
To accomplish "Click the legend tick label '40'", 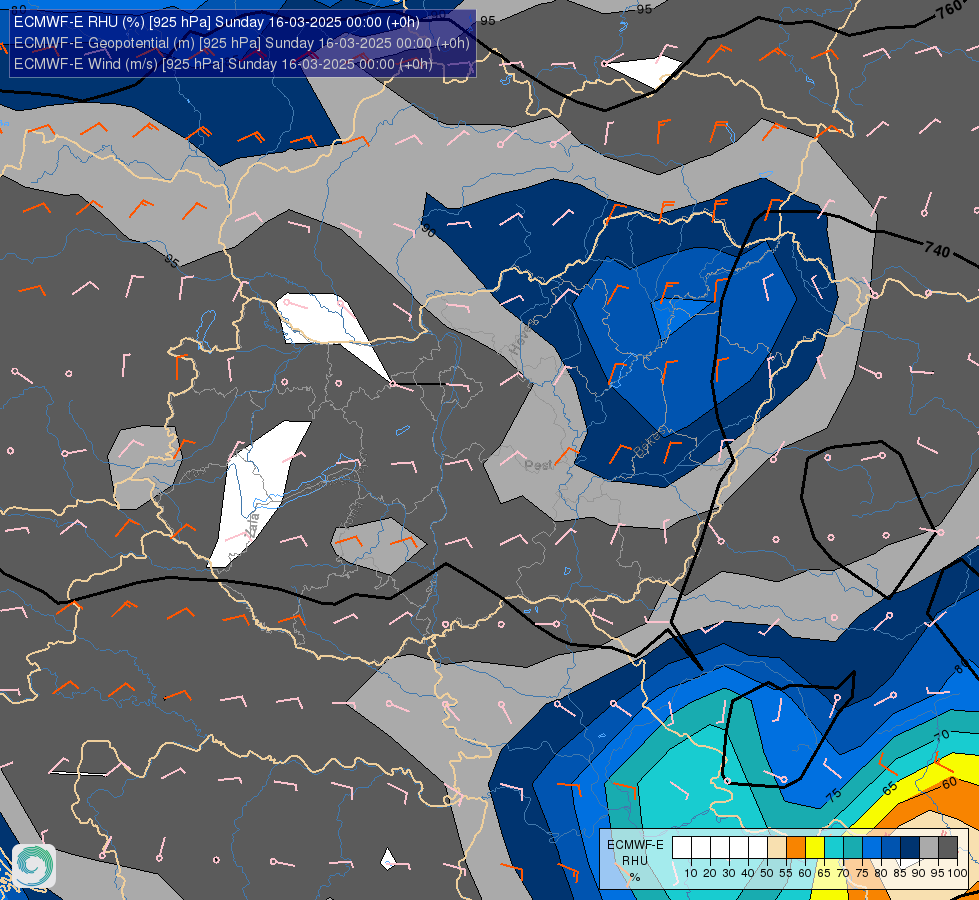I will click(748, 873).
